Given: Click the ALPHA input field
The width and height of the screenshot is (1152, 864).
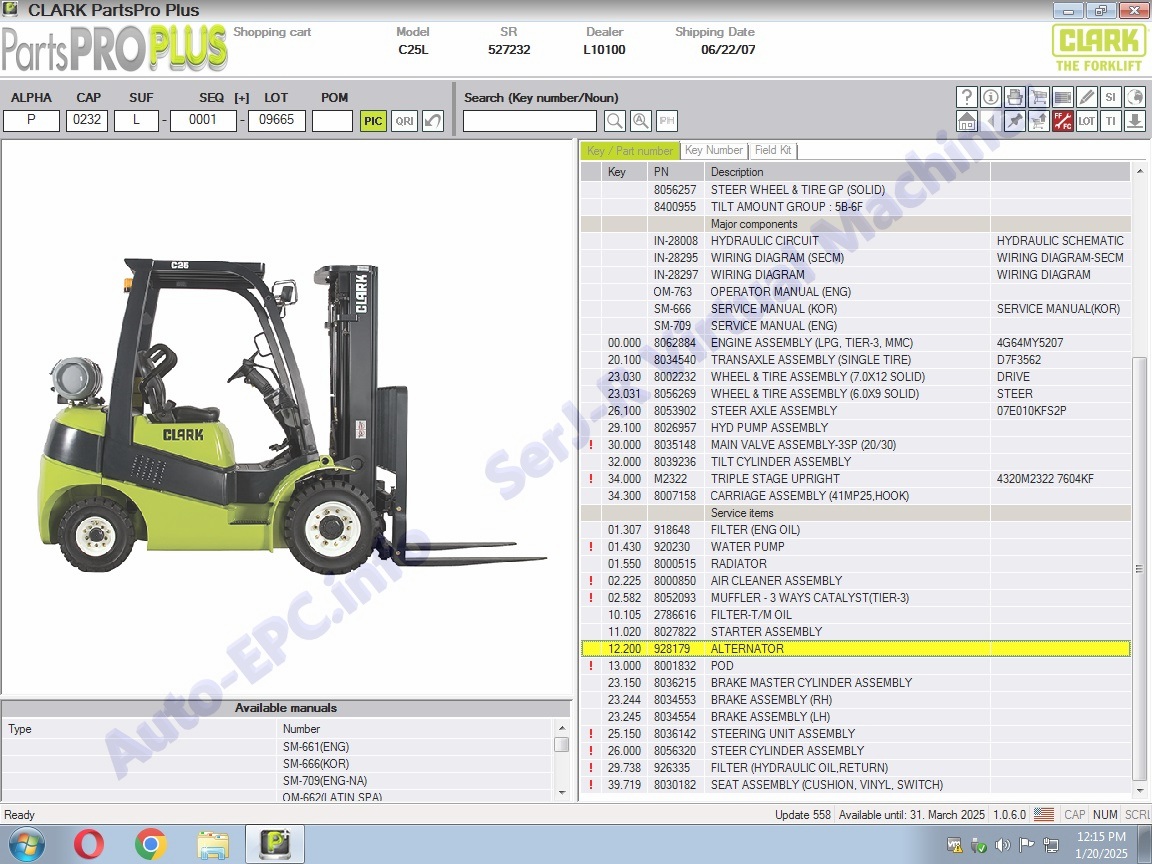Looking at the screenshot, I should coord(32,120).
